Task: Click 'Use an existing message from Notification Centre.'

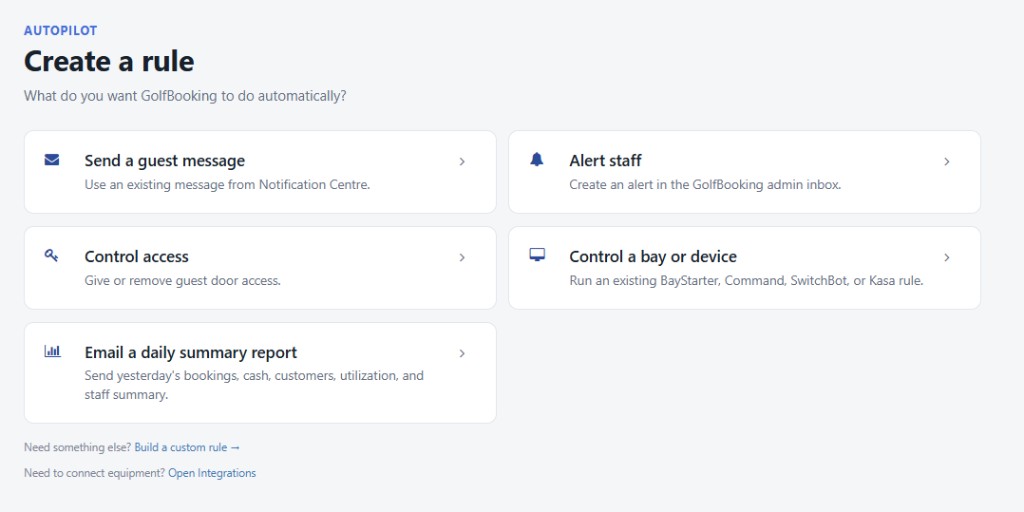Action: 227,185
